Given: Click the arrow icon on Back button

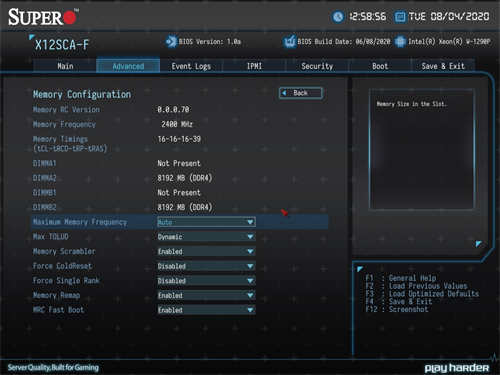Looking at the screenshot, I should click(x=284, y=93).
